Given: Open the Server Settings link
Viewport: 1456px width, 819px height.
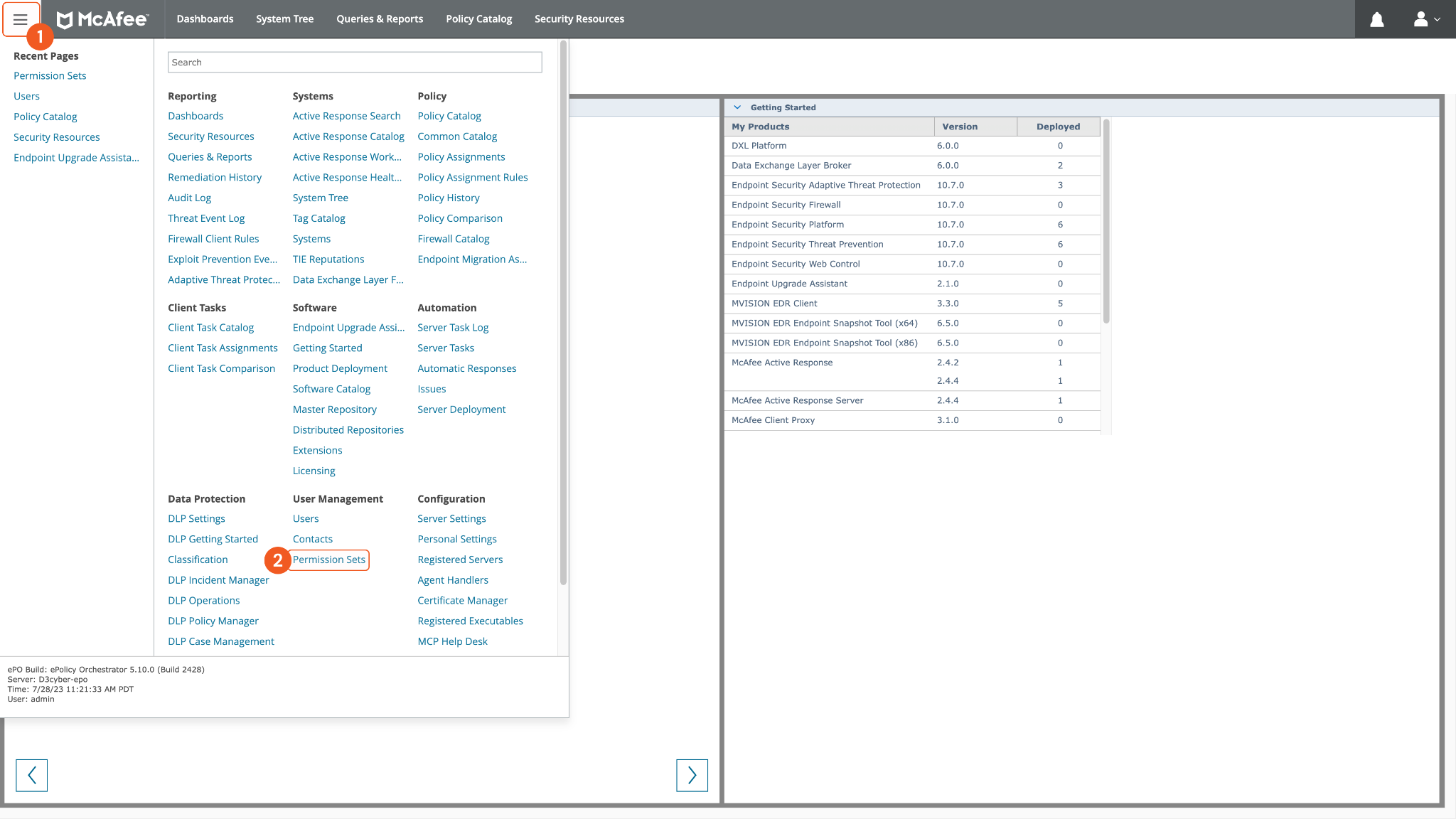Looking at the screenshot, I should (451, 518).
